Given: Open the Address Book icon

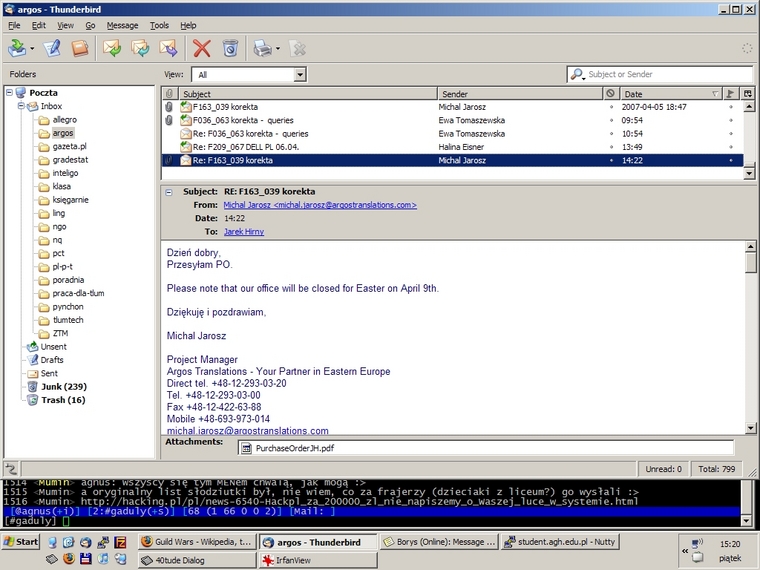Looking at the screenshot, I should 80,48.
